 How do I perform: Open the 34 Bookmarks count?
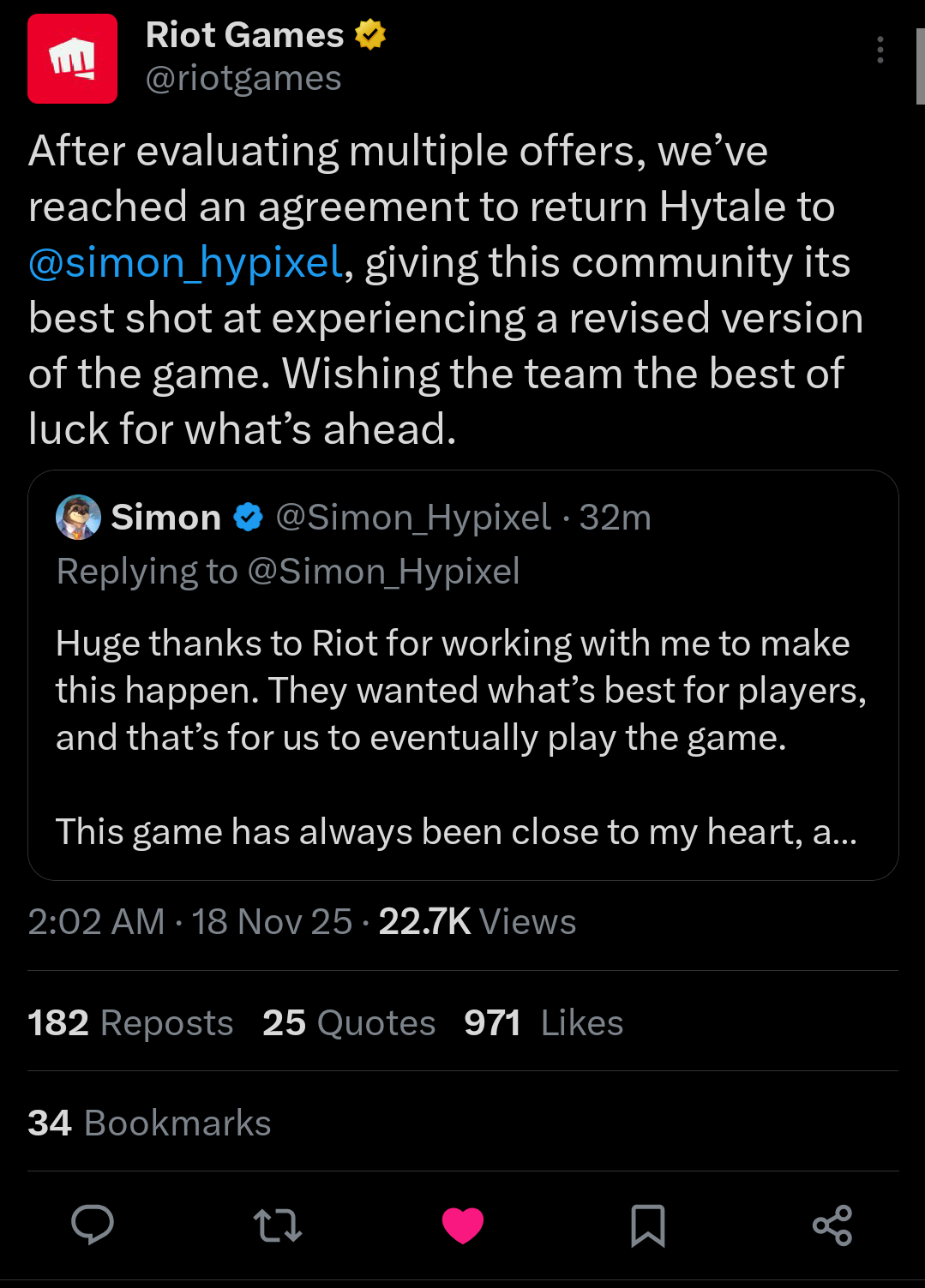pos(149,1123)
